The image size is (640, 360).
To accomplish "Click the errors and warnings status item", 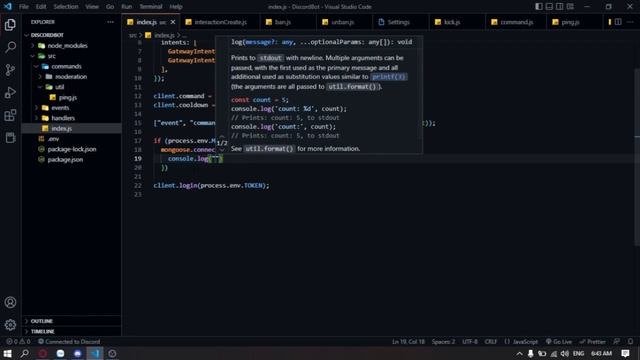I will (x=18, y=342).
